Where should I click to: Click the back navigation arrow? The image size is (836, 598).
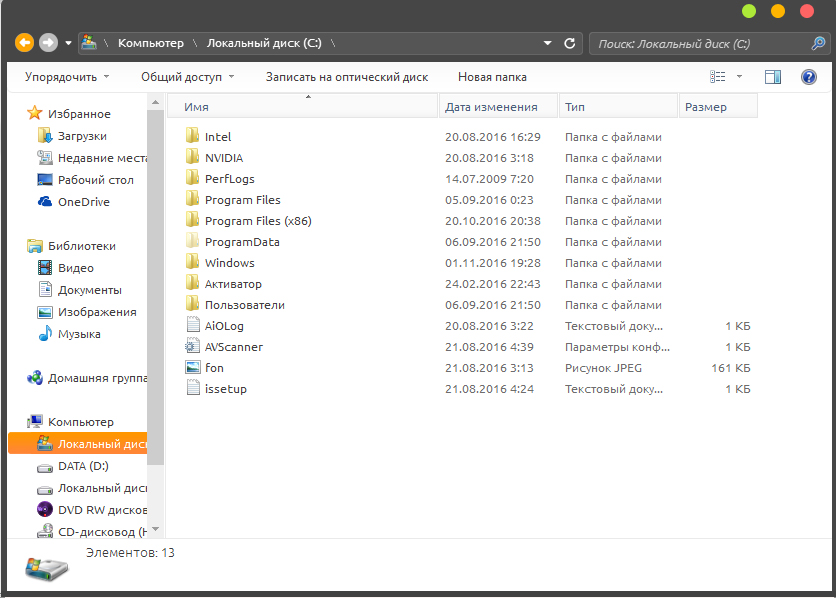coord(24,43)
